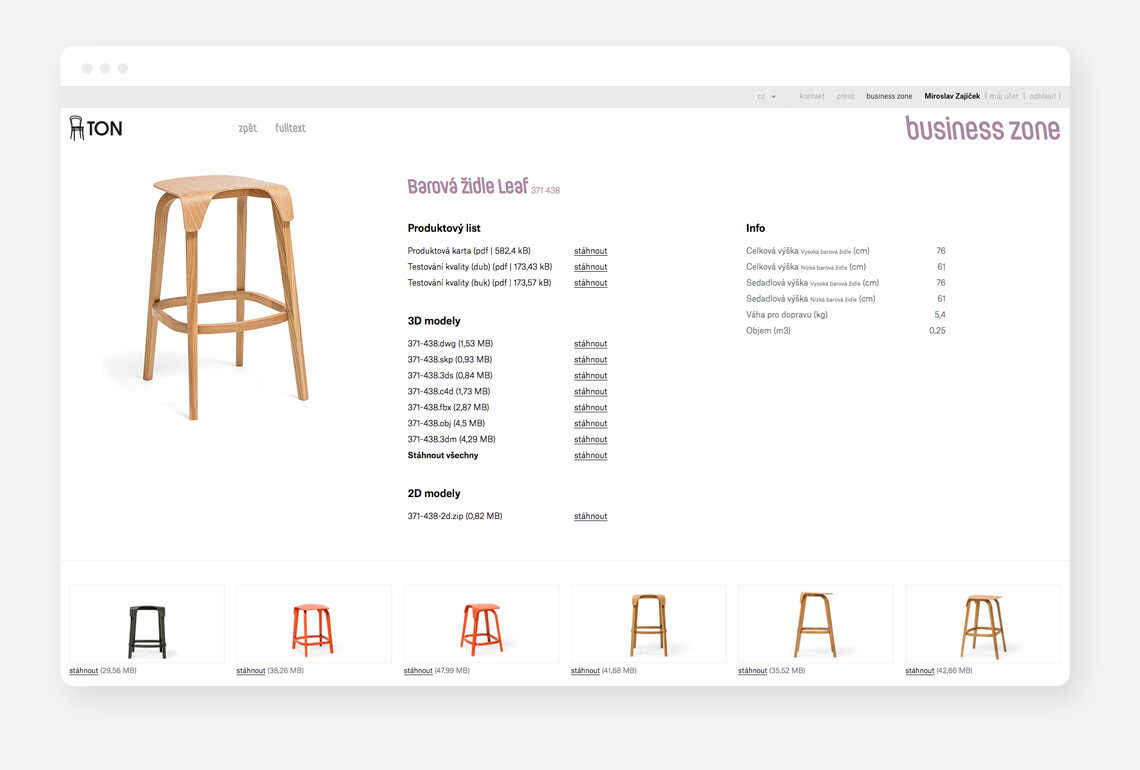Screen dimensions: 1140x770
Task: Click the TON chair logo
Action: pyautogui.click(x=96, y=128)
